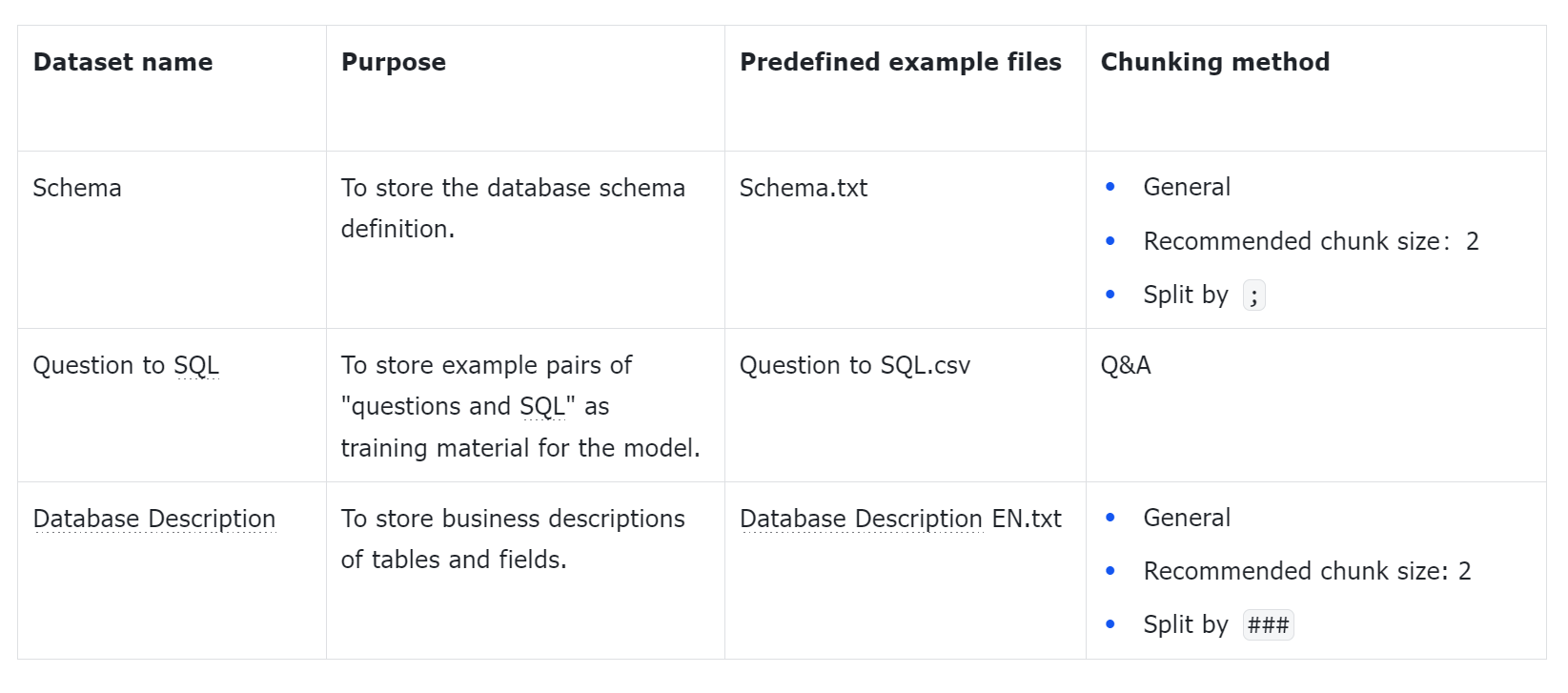
Task: Click the Q&A chunking method
Action: 1126,365
